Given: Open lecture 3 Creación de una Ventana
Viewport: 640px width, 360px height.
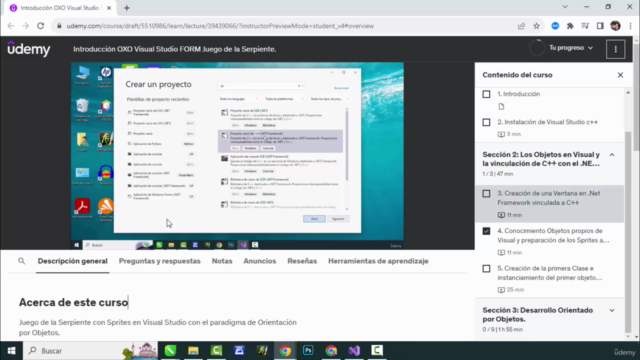Looking at the screenshot, I should tap(549, 204).
